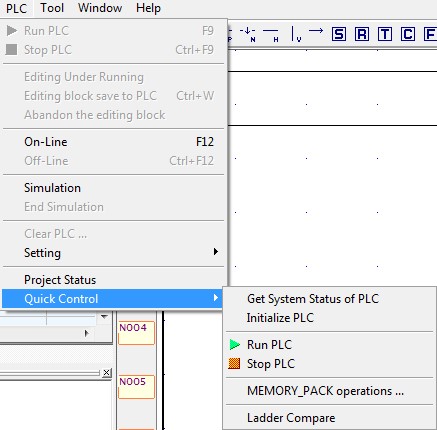Image resolution: width=437 pixels, height=430 pixels.
Task: Select the horizontal line H tool icon
Action: coord(271,34)
